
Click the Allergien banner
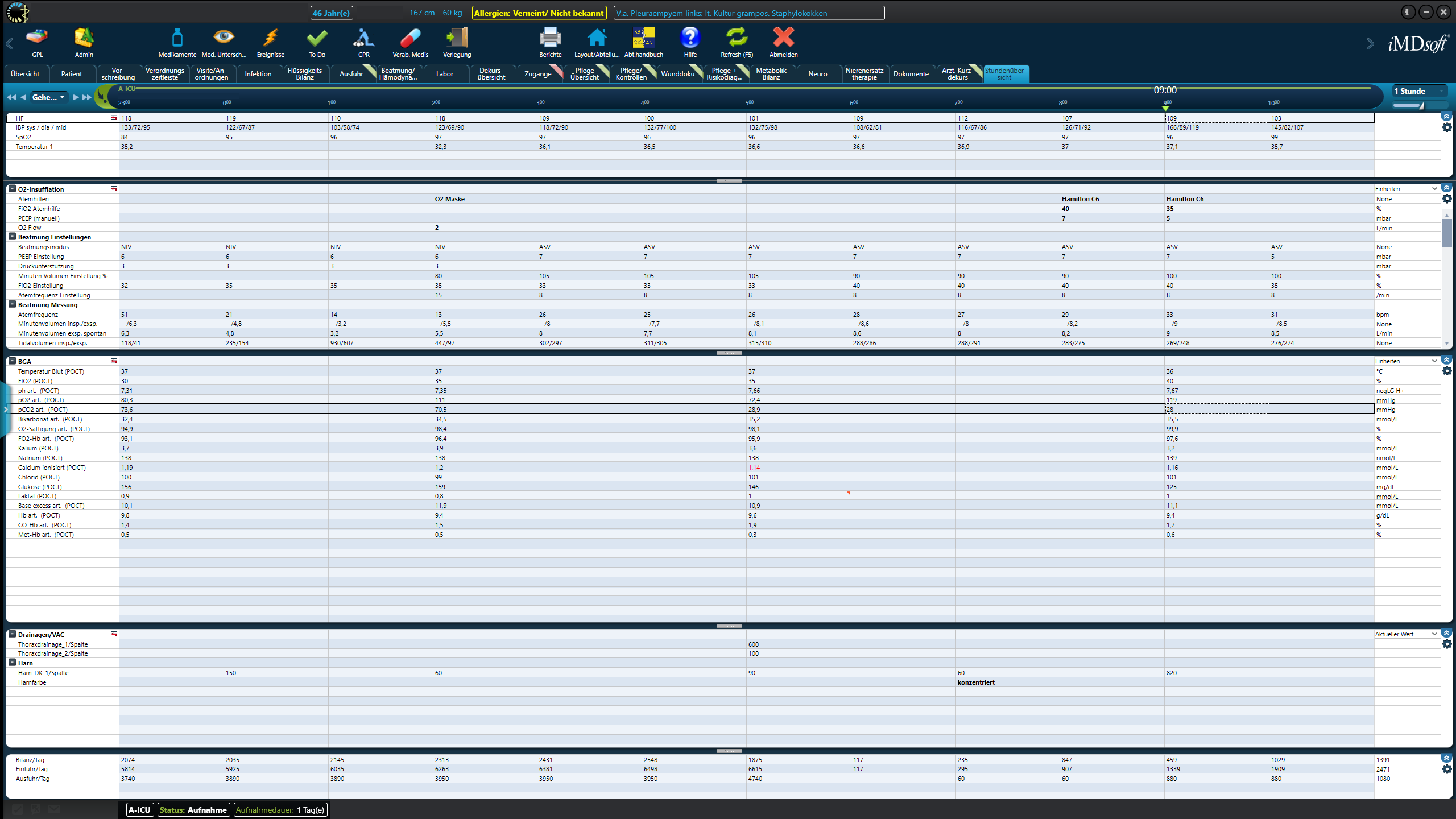pos(539,13)
